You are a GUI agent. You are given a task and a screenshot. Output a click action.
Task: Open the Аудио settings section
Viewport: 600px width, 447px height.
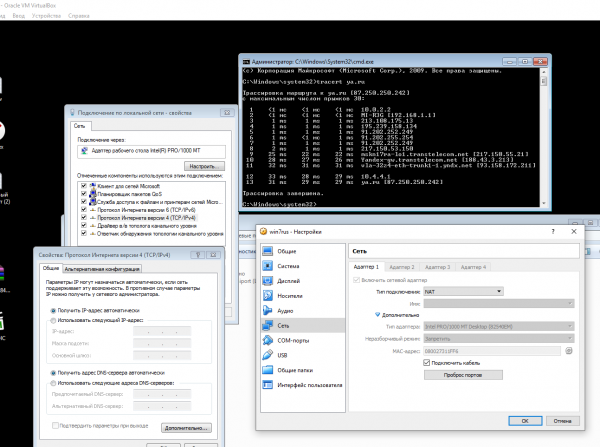point(285,311)
